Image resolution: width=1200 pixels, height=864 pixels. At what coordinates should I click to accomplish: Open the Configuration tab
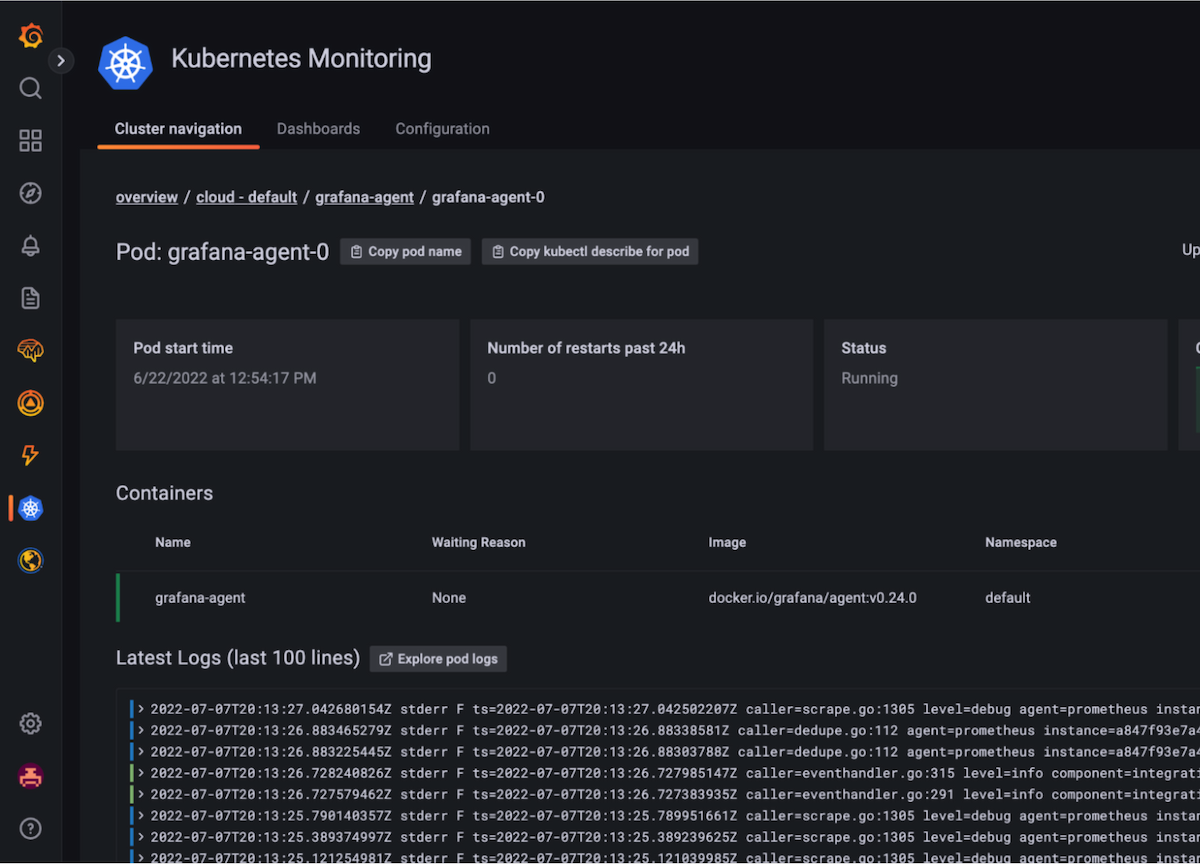coord(442,128)
